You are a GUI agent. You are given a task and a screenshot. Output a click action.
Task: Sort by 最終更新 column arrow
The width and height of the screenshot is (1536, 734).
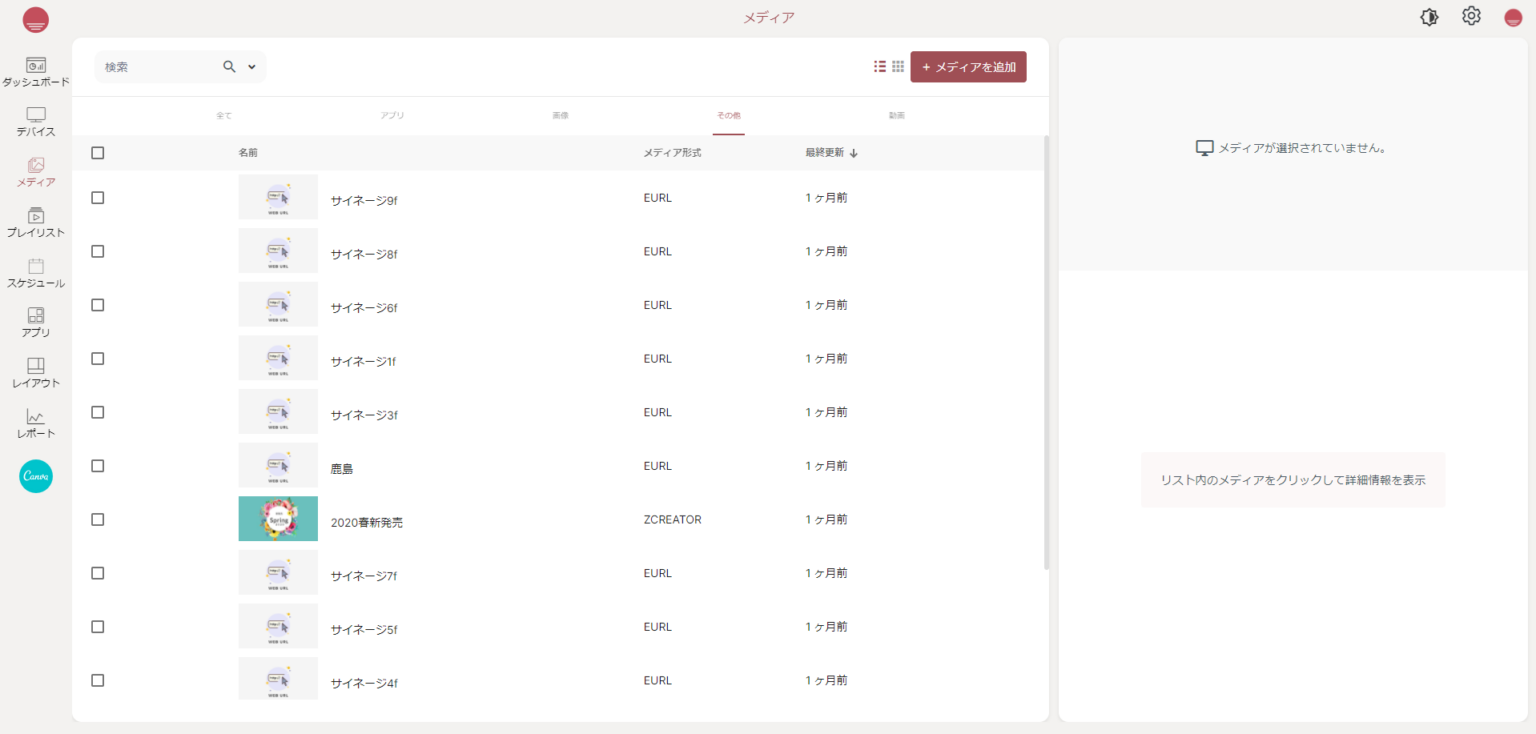coord(854,153)
